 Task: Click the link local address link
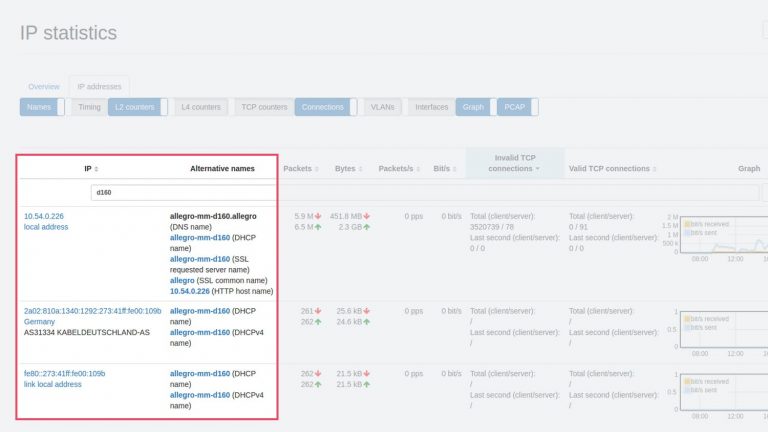53,384
